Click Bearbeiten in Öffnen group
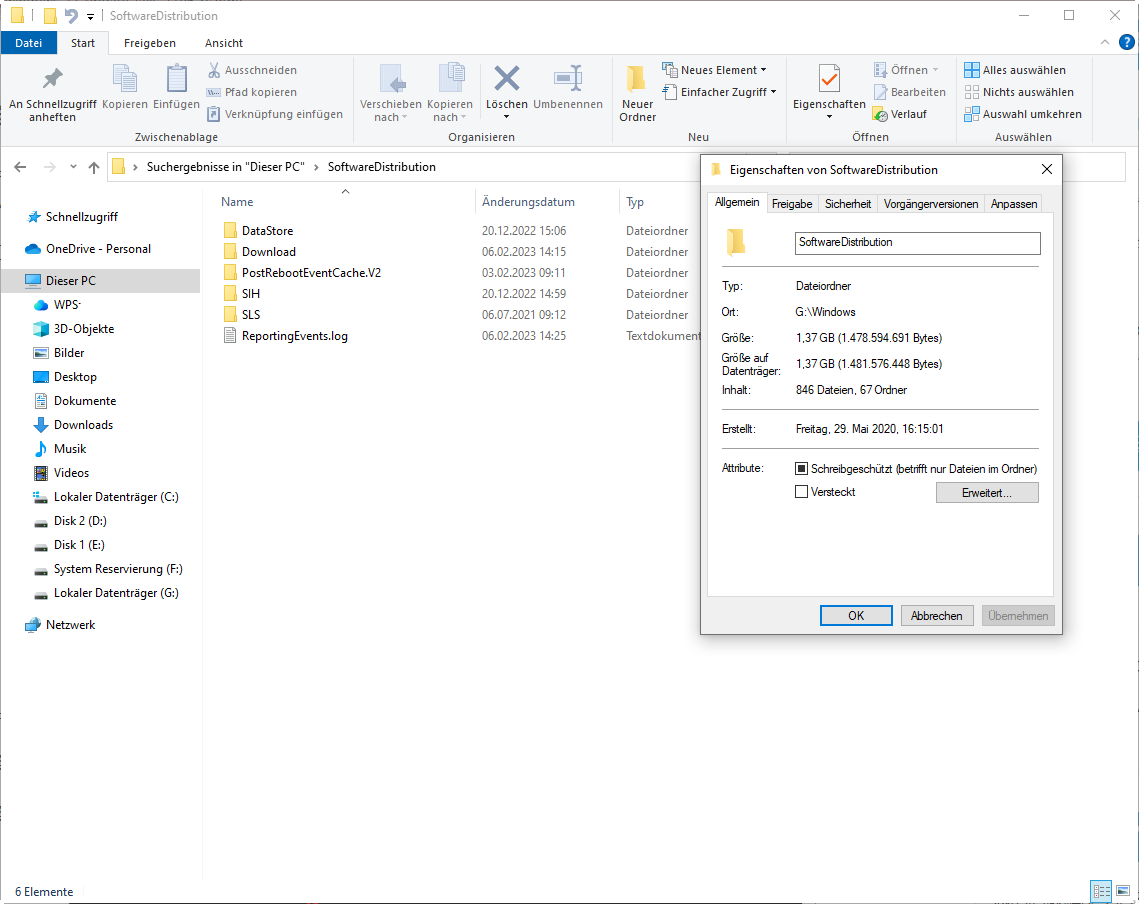Viewport: 1139px width, 904px height. pyautogui.click(x=909, y=92)
